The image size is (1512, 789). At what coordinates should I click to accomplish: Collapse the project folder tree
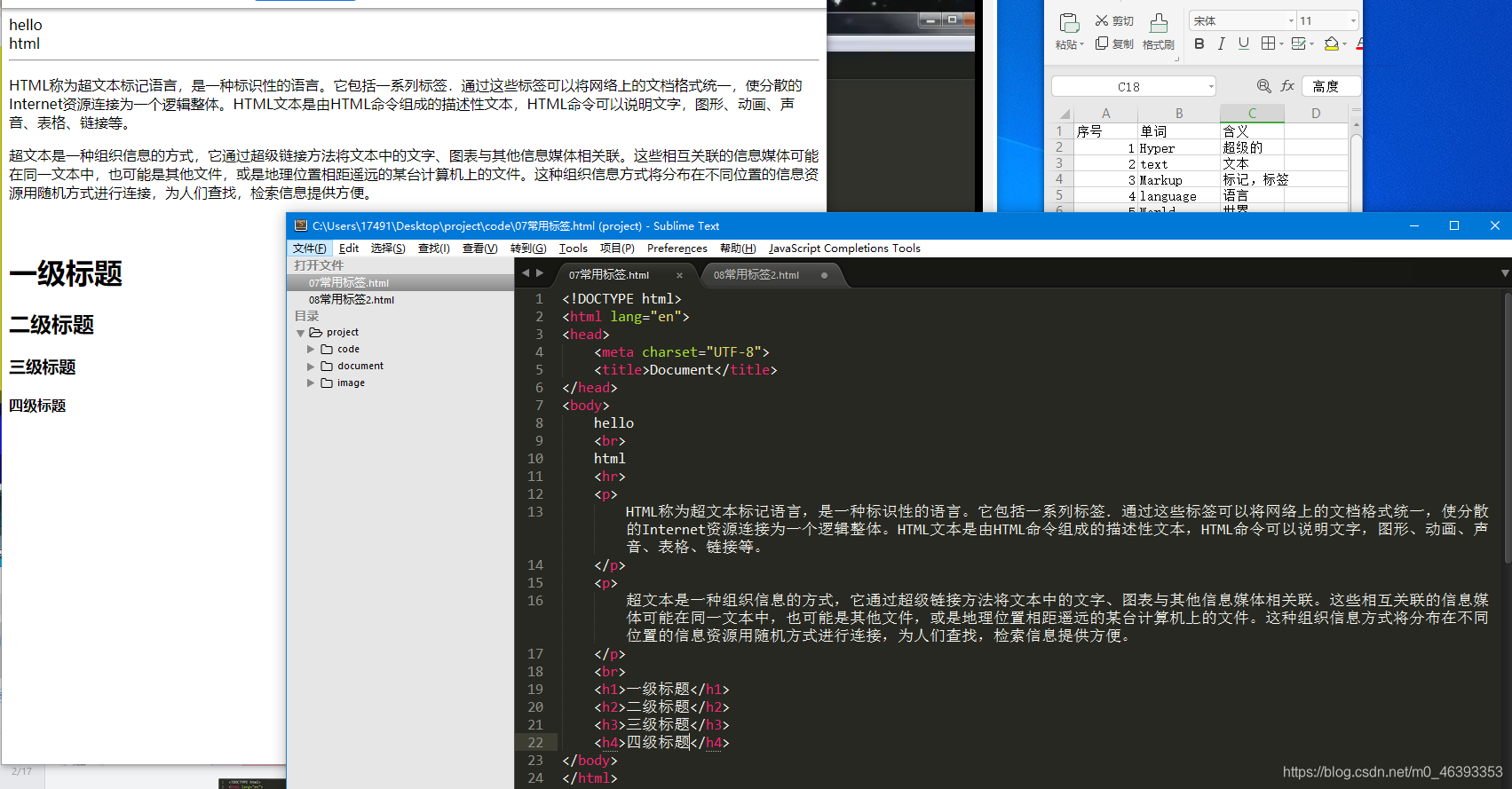(x=300, y=333)
